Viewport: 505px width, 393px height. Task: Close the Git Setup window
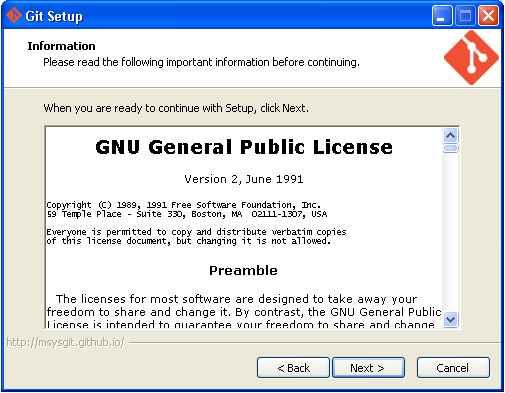pos(489,15)
